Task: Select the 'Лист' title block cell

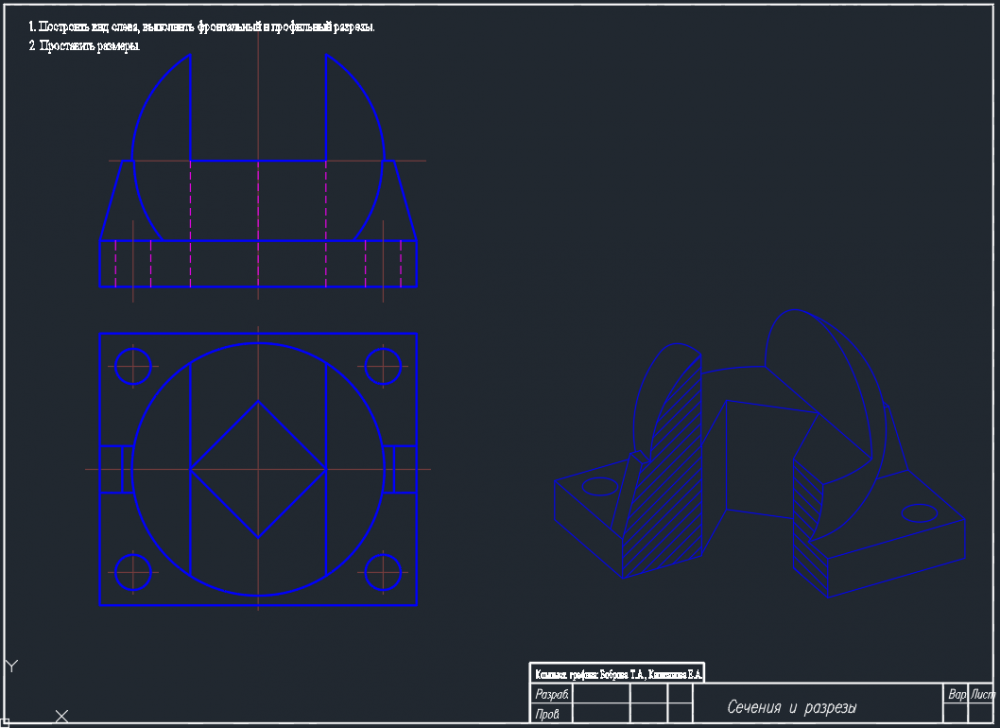Action: [x=984, y=694]
